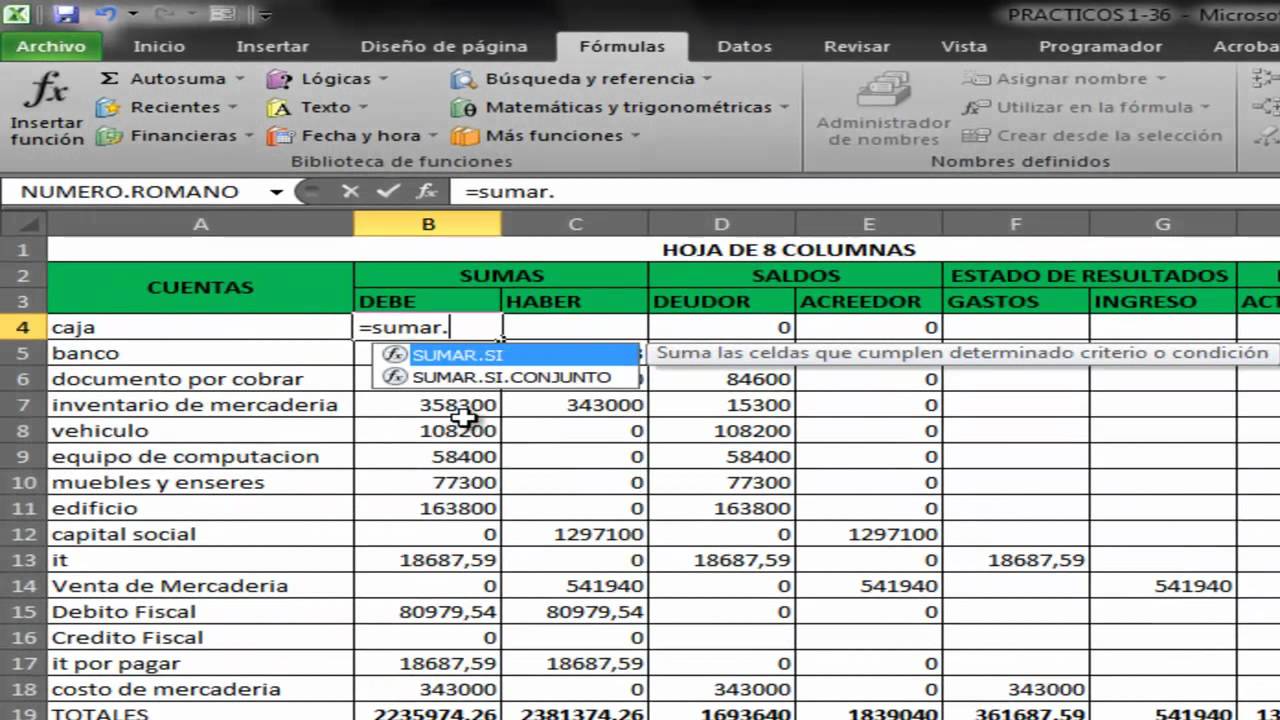Switch to the Inicio tab
Viewport: 1280px width, 720px height.
(159, 46)
